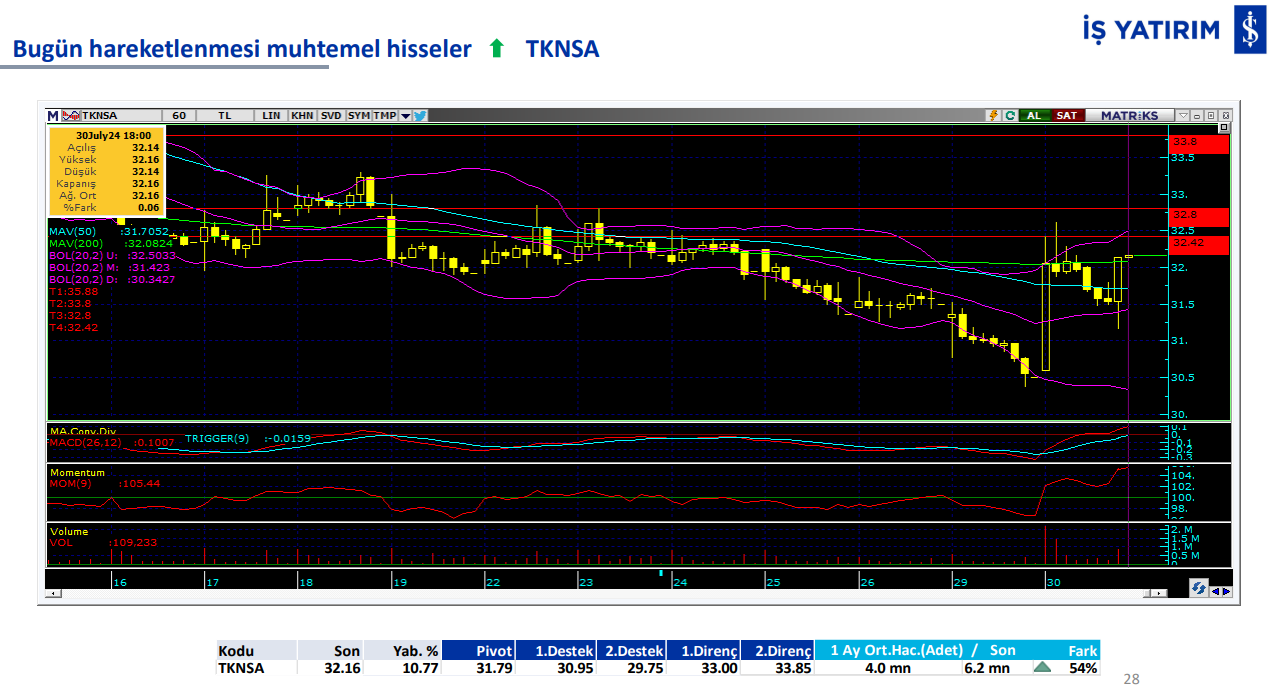Image resolution: width=1274 pixels, height=686 pixels.
Task: Expand the 60-minute period selector
Action: [x=178, y=115]
